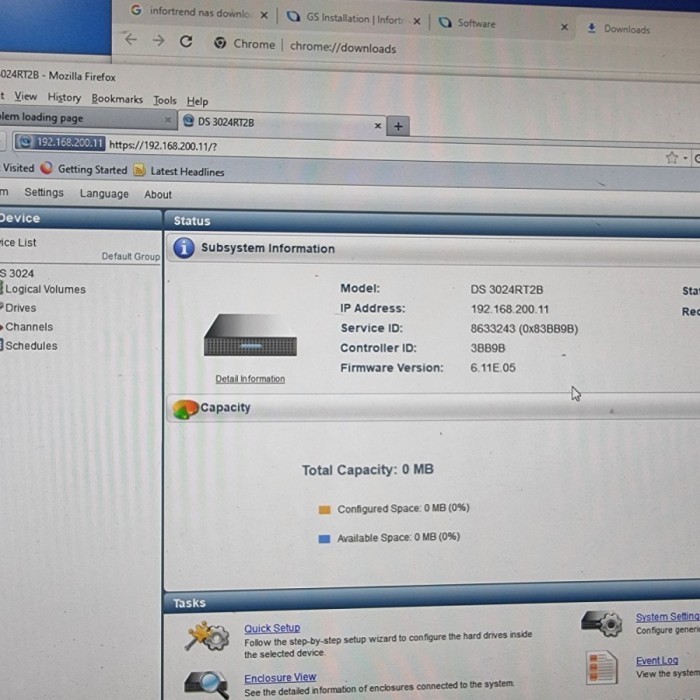This screenshot has width=700, height=700.
Task: Open the Quick Setup link
Action: tap(272, 628)
